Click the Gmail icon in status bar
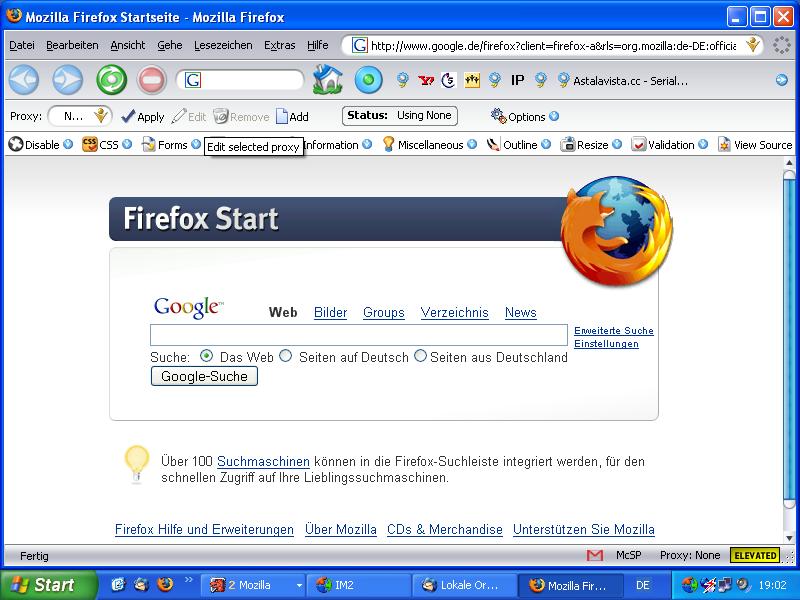This screenshot has height=600, width=800. point(595,555)
